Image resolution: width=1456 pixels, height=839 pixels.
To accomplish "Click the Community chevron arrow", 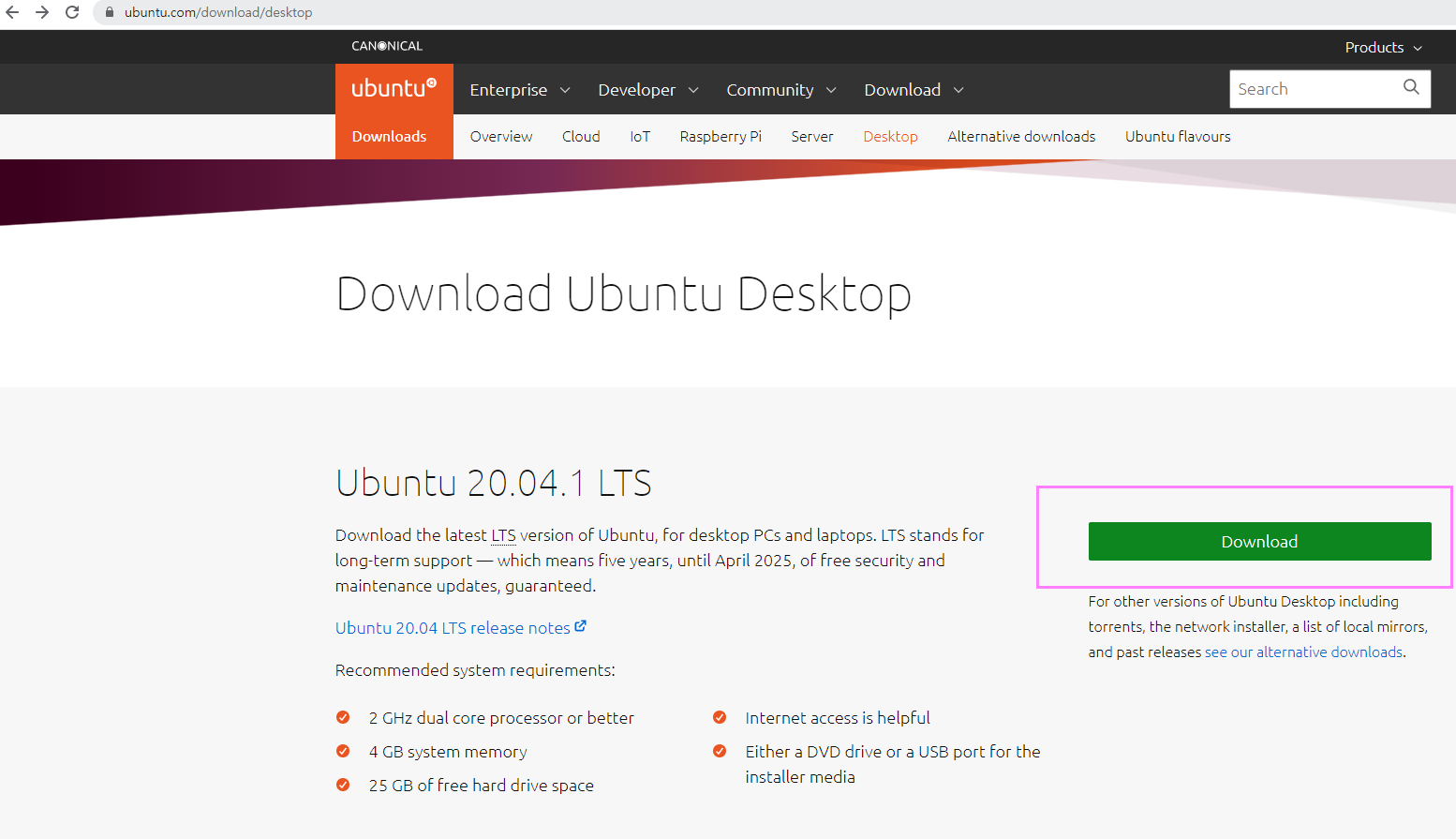I will click(831, 90).
